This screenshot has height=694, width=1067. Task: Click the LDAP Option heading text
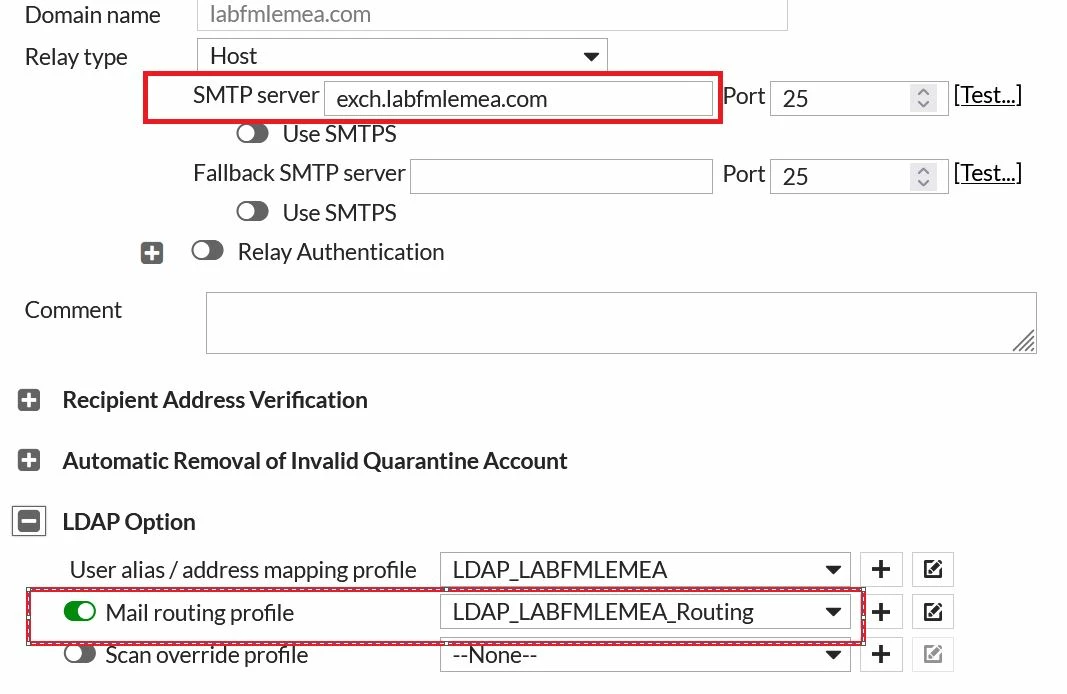tap(129, 522)
